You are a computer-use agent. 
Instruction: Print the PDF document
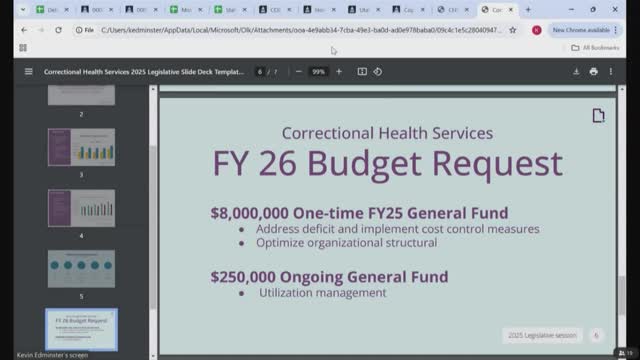click(593, 72)
